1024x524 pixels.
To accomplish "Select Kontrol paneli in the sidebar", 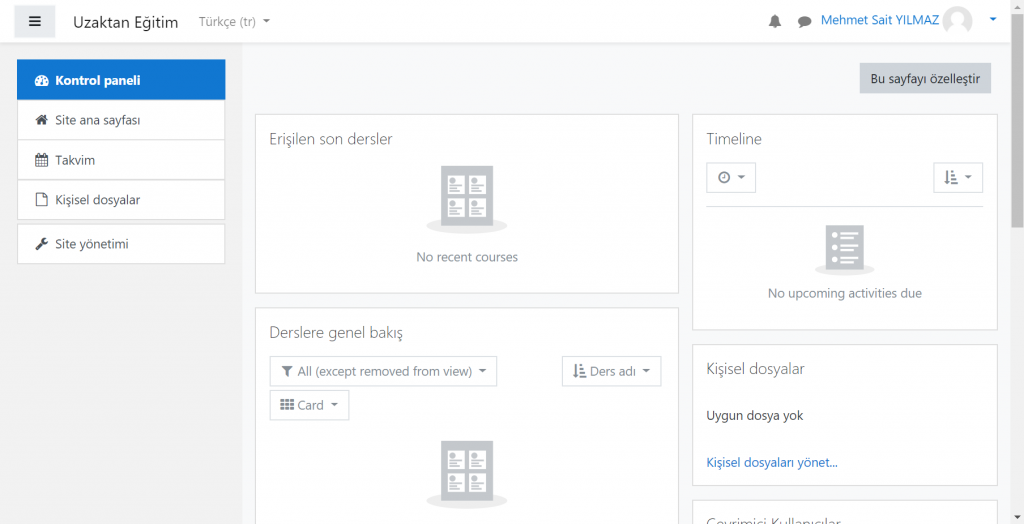I will [x=121, y=80].
